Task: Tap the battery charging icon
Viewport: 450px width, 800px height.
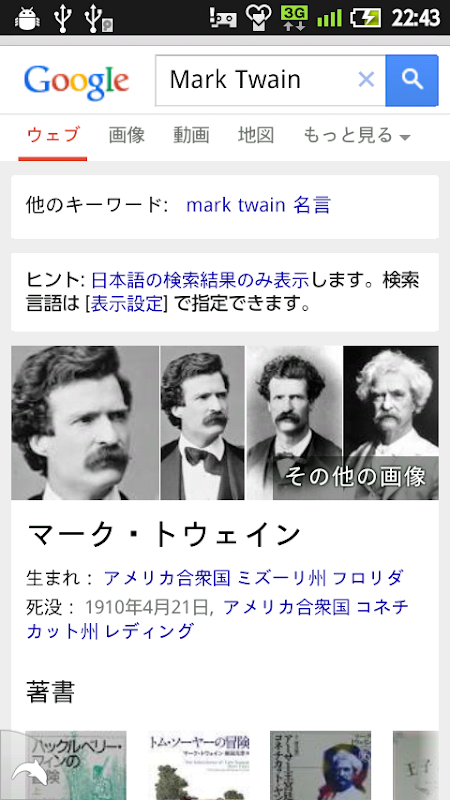Action: [365, 18]
